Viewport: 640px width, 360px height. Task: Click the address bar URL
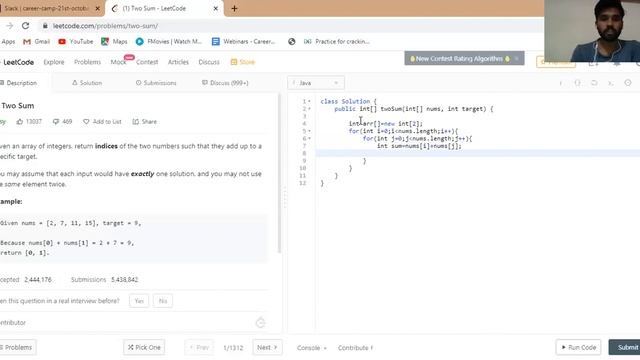(105, 26)
